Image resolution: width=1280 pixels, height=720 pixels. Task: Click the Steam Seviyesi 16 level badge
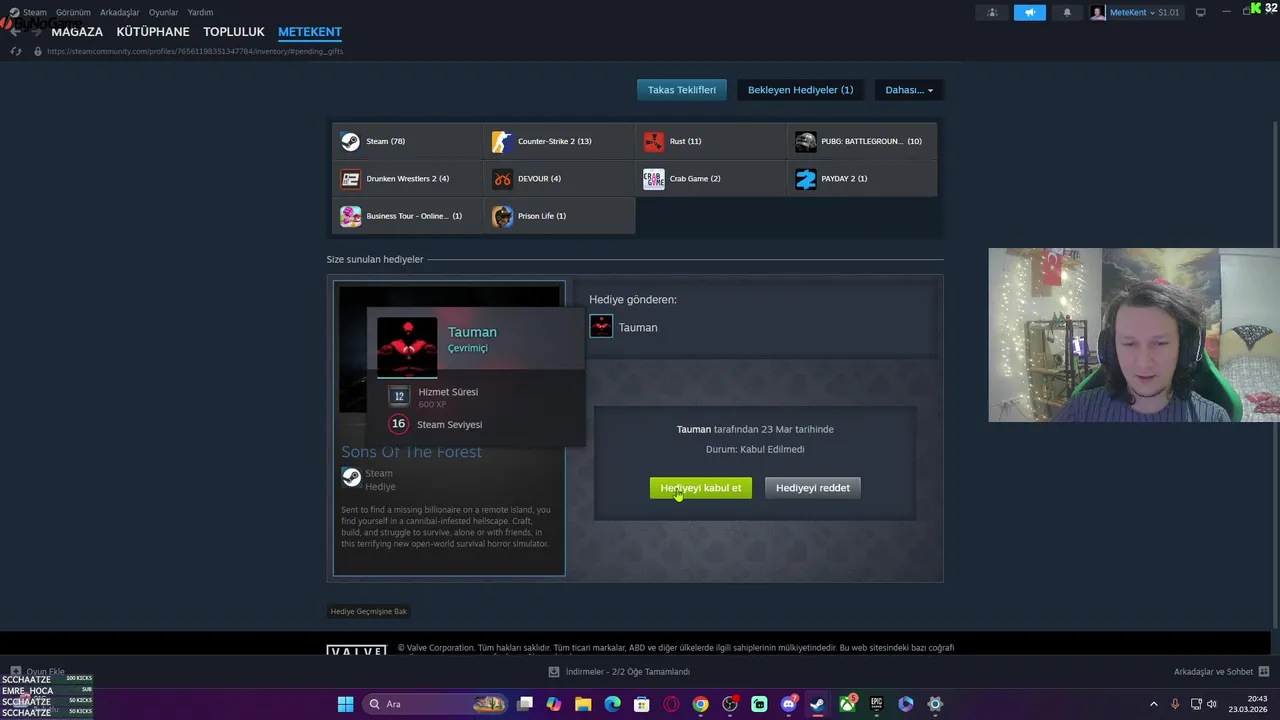coord(398,424)
